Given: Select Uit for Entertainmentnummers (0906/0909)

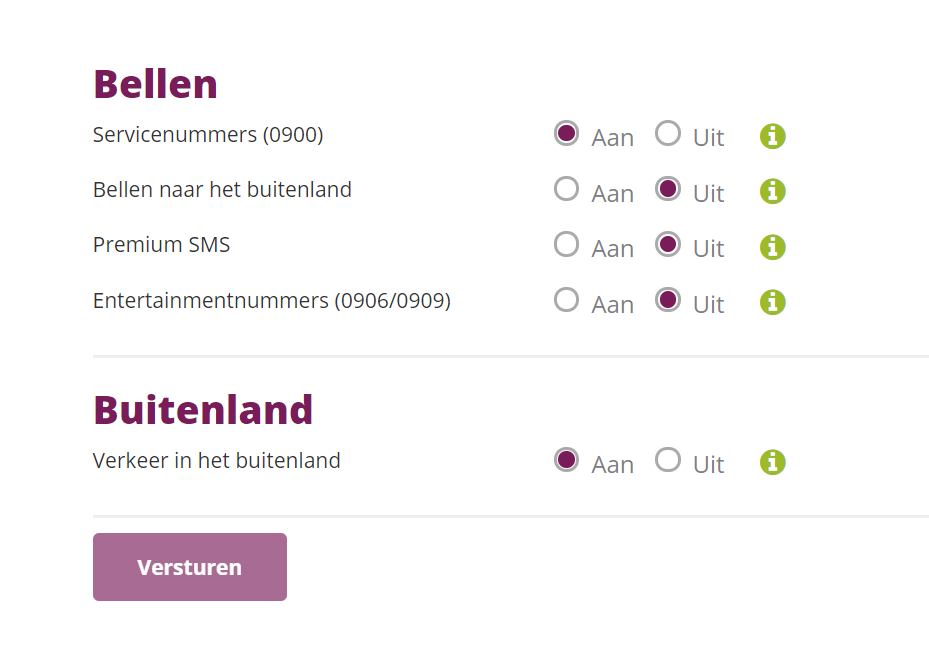Looking at the screenshot, I should point(668,299).
